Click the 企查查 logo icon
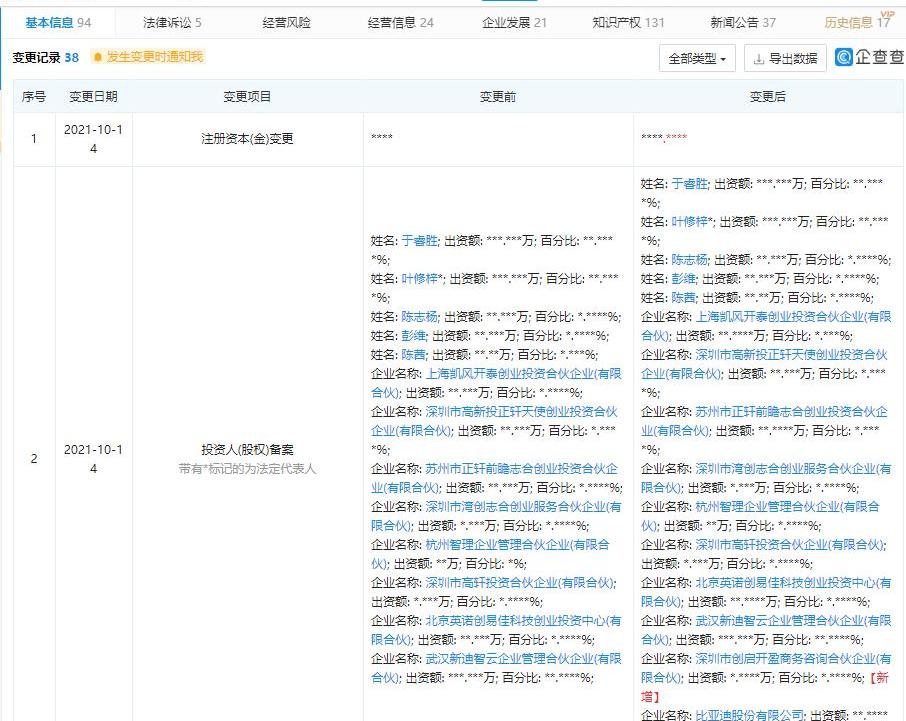Screen dimensions: 906x721 [844, 57]
